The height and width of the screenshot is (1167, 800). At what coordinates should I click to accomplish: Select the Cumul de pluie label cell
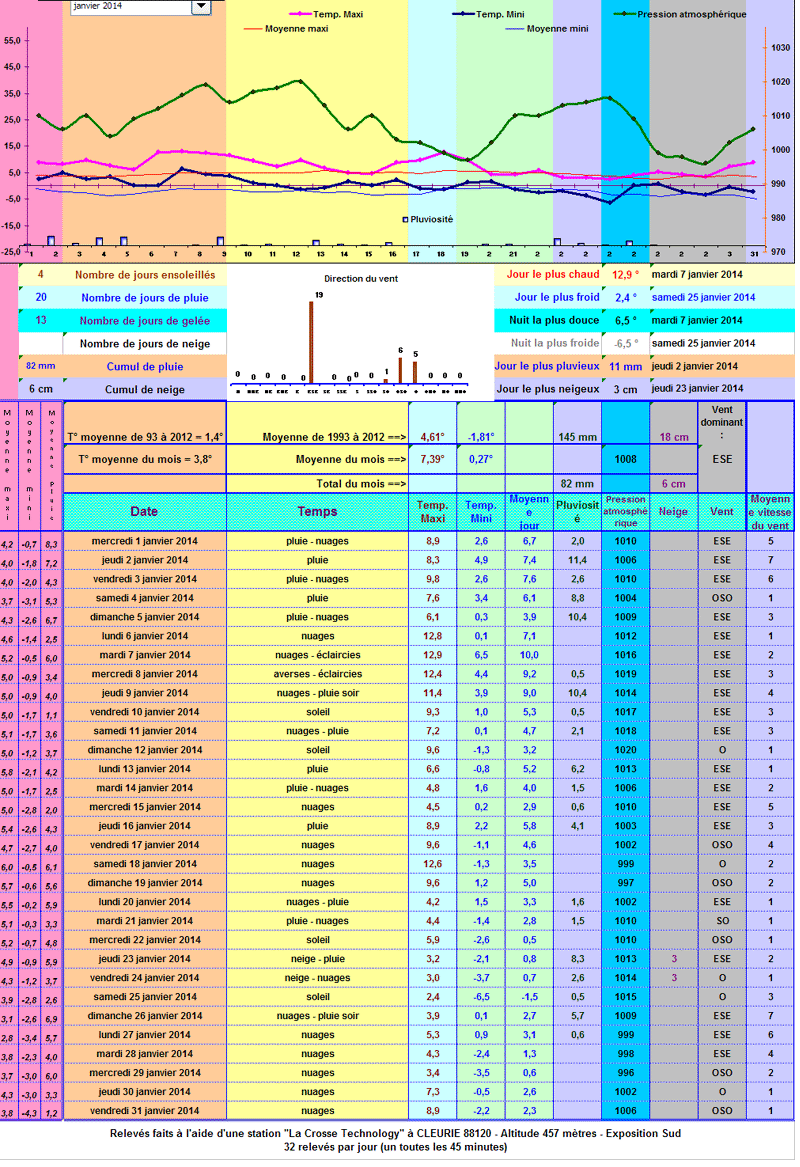[145, 367]
